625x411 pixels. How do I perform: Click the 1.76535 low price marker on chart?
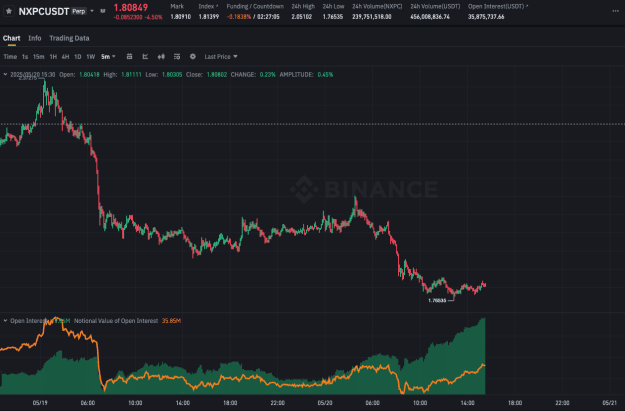pos(437,300)
